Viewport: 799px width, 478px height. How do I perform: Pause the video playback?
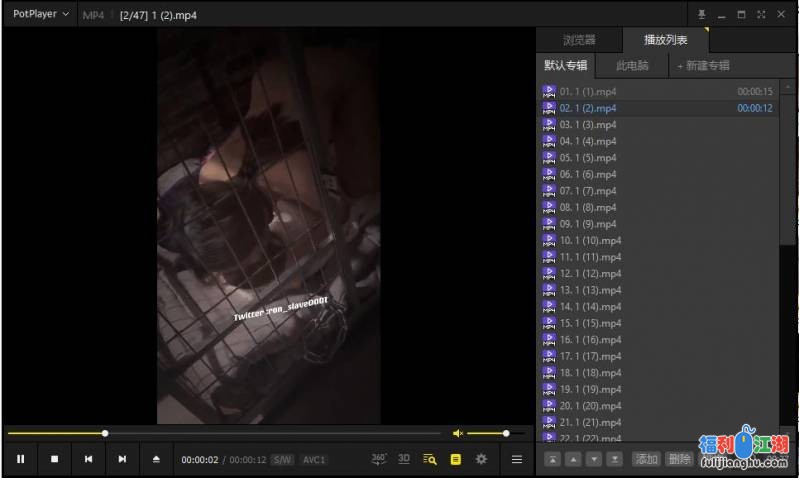click(x=21, y=459)
